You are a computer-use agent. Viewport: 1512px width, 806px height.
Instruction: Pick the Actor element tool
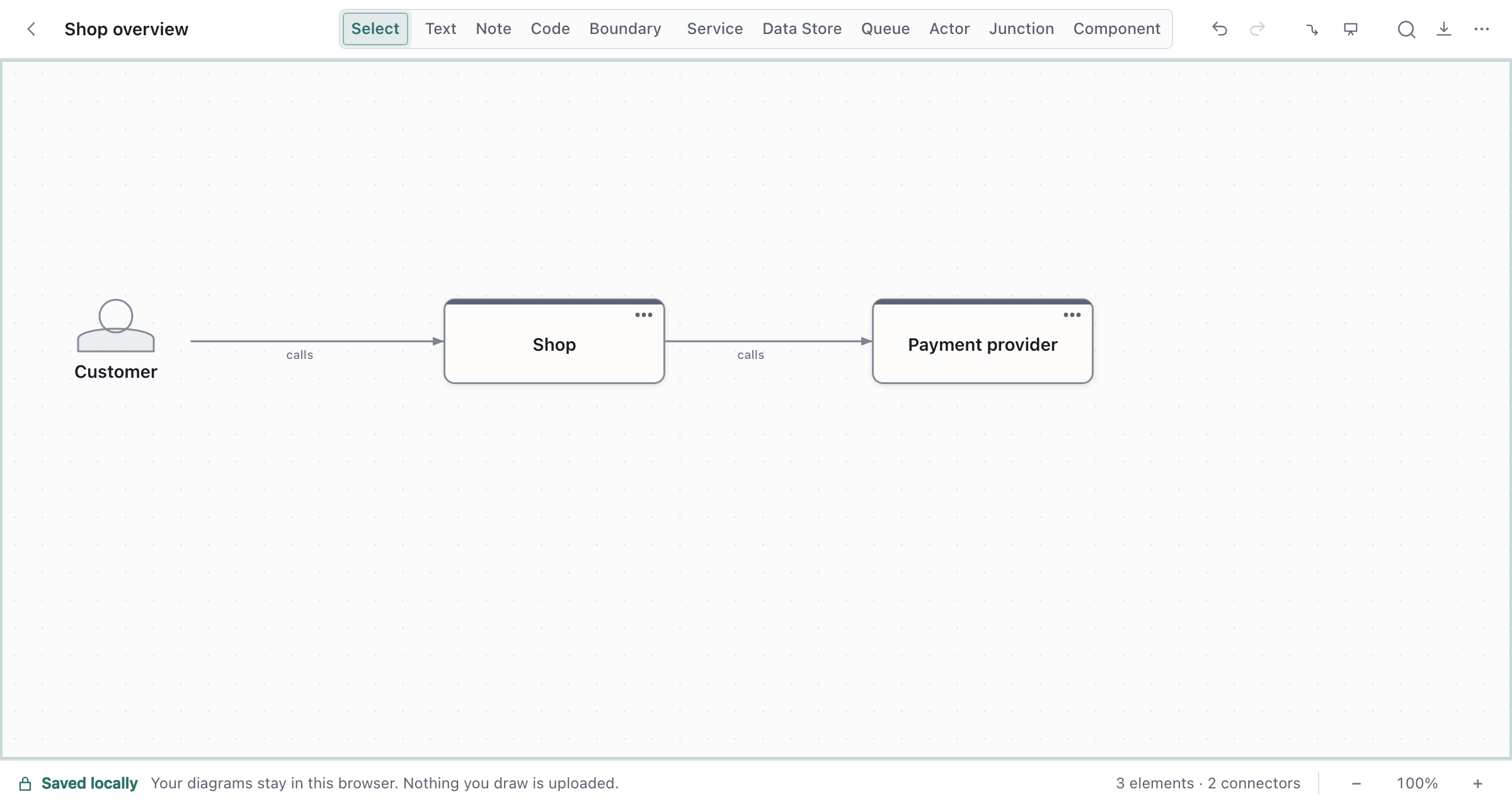(949, 29)
